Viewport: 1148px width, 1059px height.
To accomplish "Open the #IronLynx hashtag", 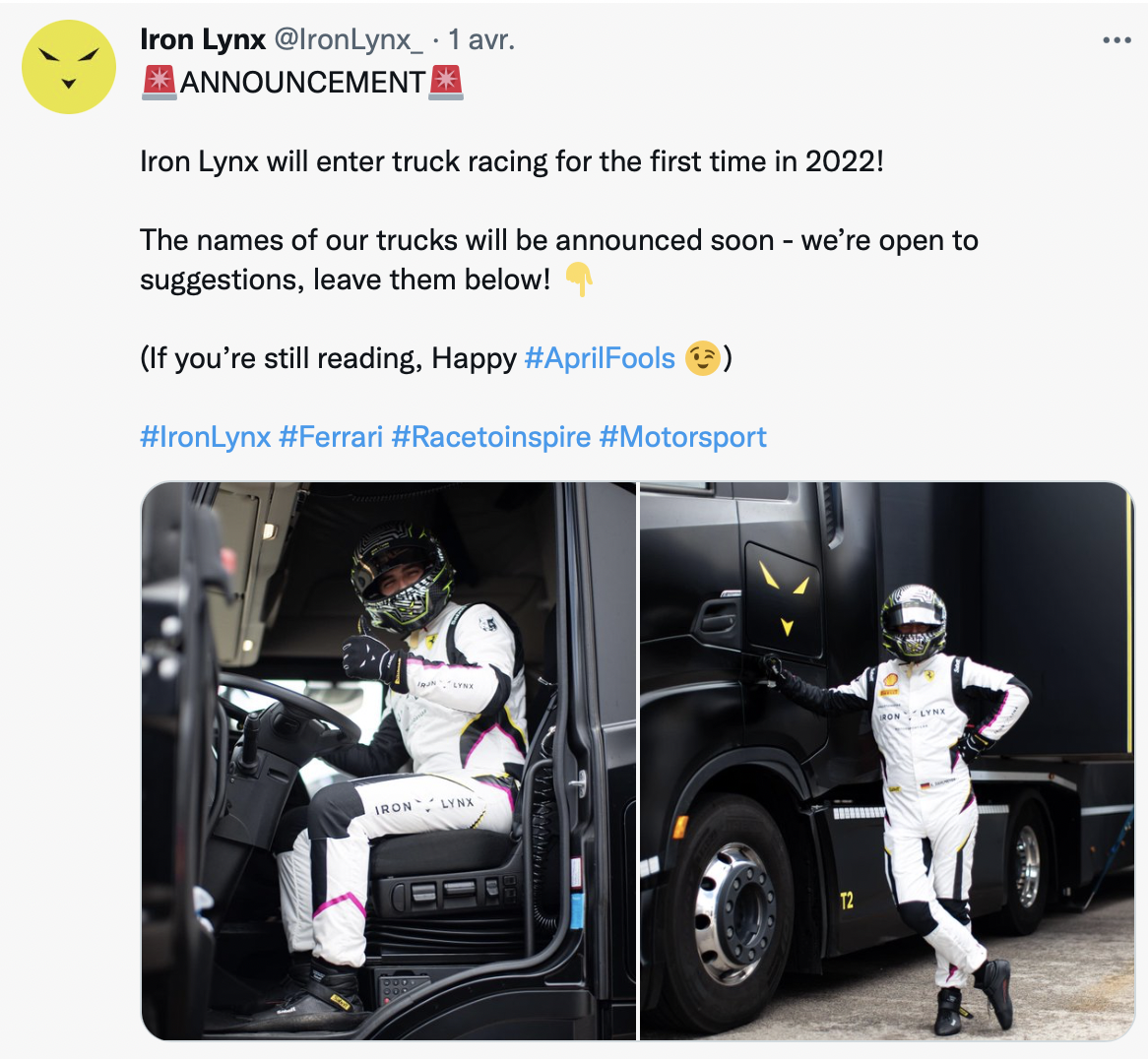I will (x=206, y=437).
